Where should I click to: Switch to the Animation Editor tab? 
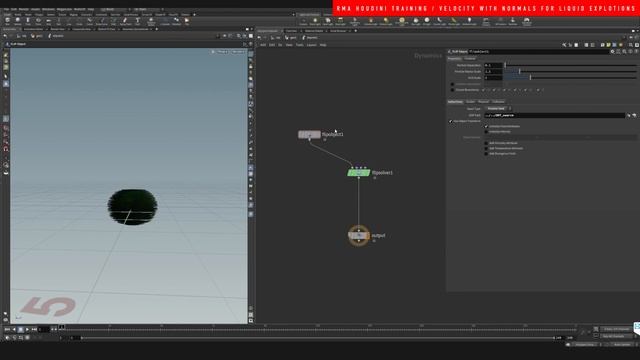(x=33, y=29)
